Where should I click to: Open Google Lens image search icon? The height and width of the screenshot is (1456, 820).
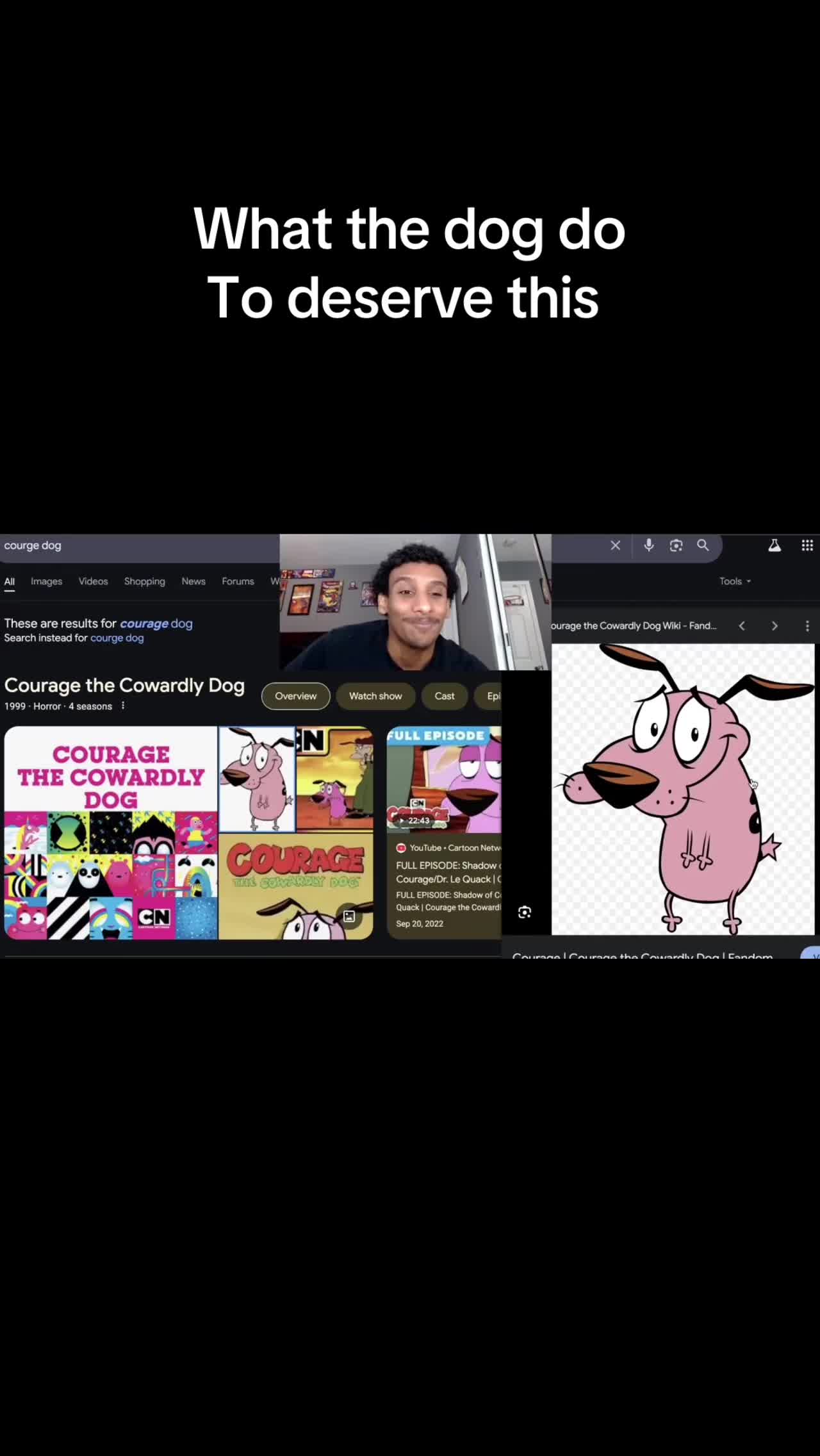[676, 545]
